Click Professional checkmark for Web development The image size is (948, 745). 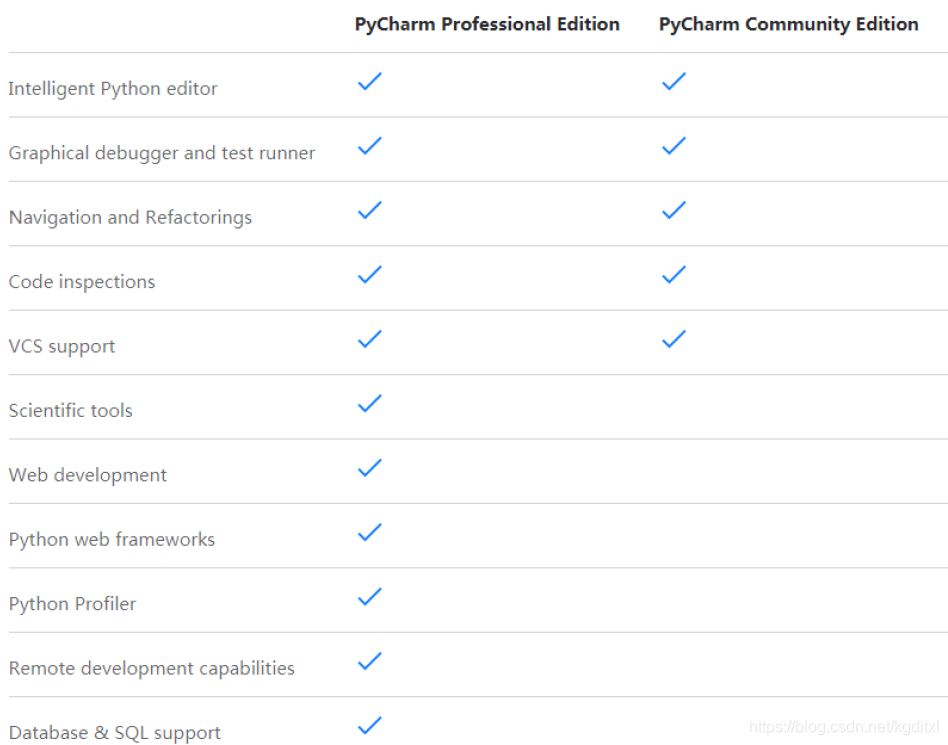click(370, 468)
